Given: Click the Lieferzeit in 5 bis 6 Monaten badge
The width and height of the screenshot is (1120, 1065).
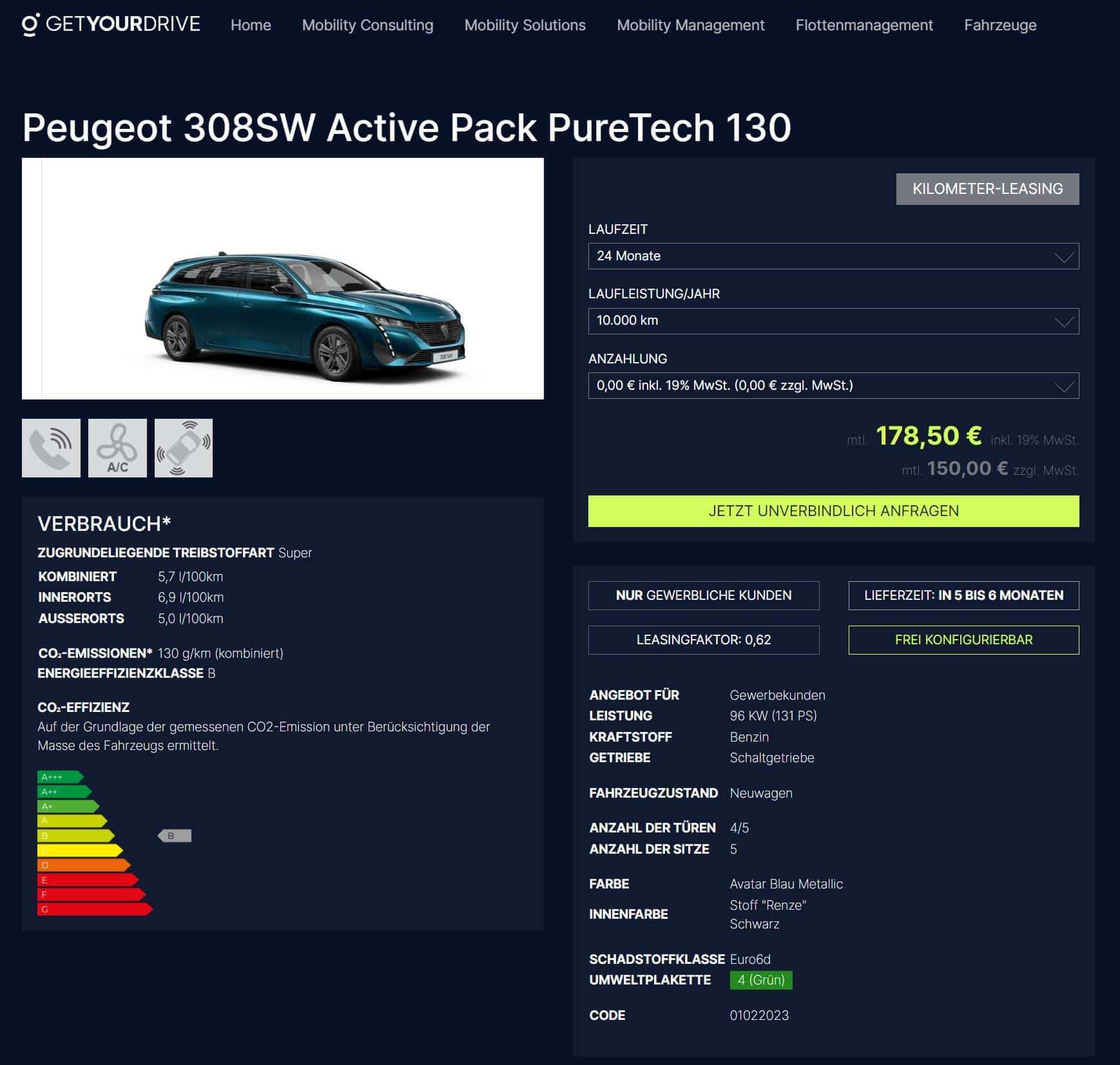Looking at the screenshot, I should 963,595.
